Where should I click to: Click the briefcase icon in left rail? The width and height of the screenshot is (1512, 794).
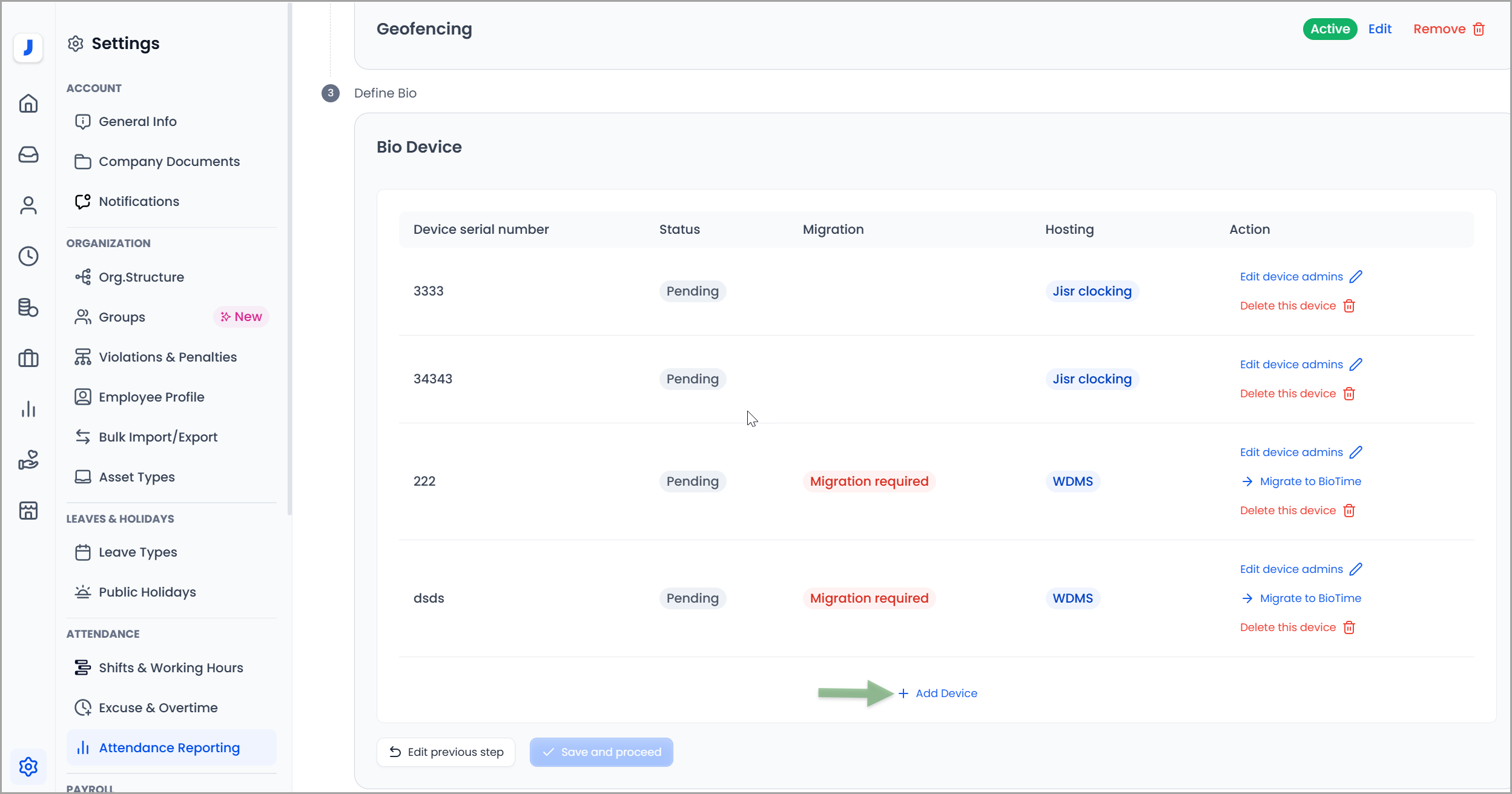point(28,359)
